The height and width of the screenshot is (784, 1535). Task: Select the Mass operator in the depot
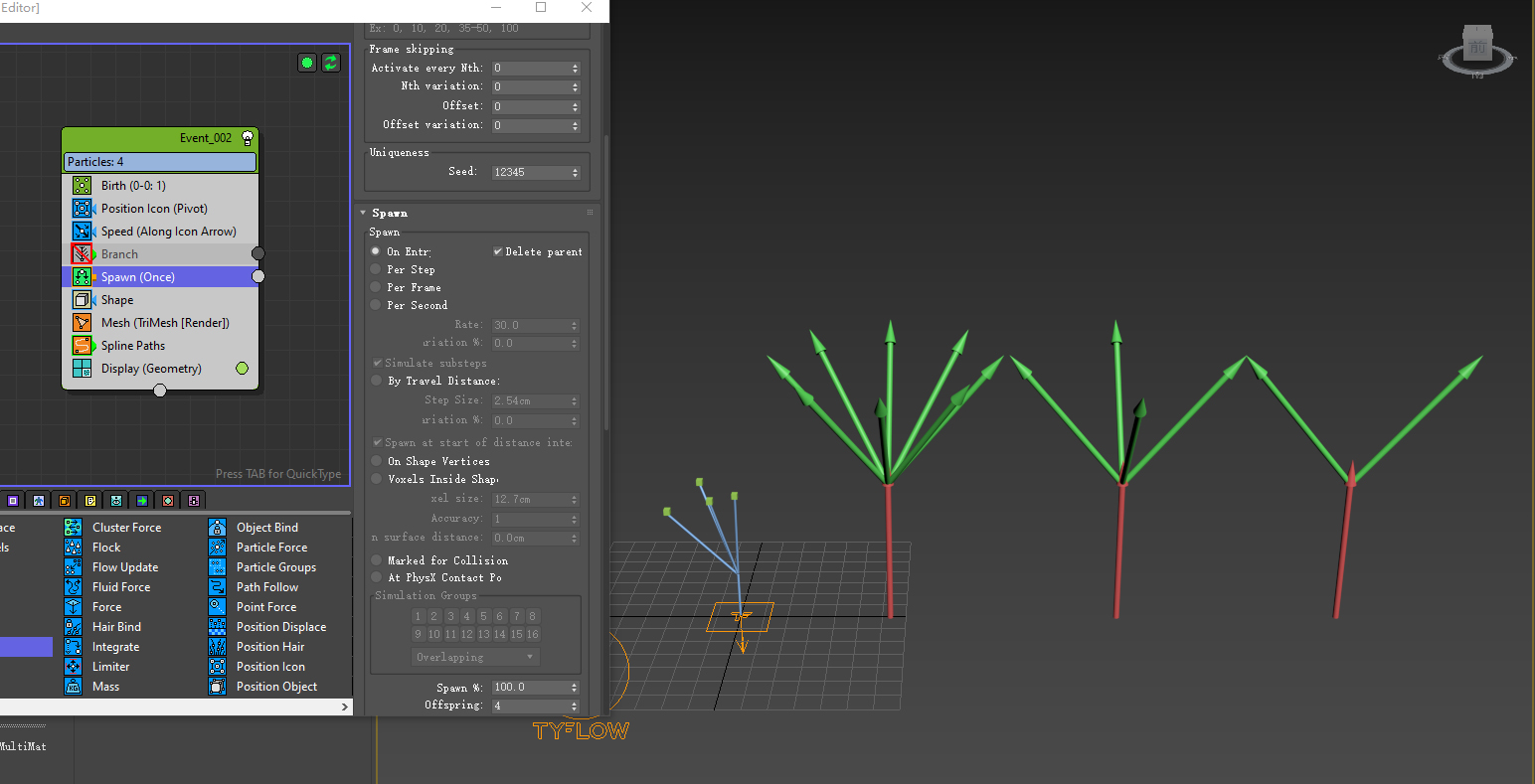pyautogui.click(x=105, y=687)
